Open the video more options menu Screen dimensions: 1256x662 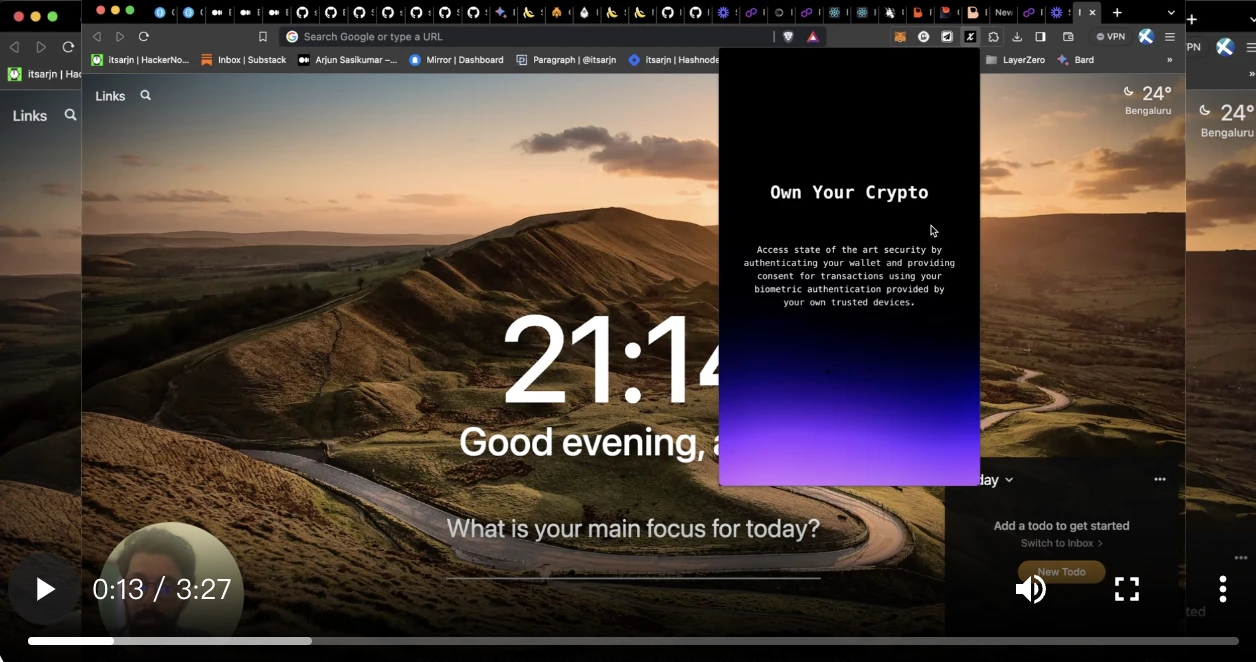pyautogui.click(x=1222, y=589)
